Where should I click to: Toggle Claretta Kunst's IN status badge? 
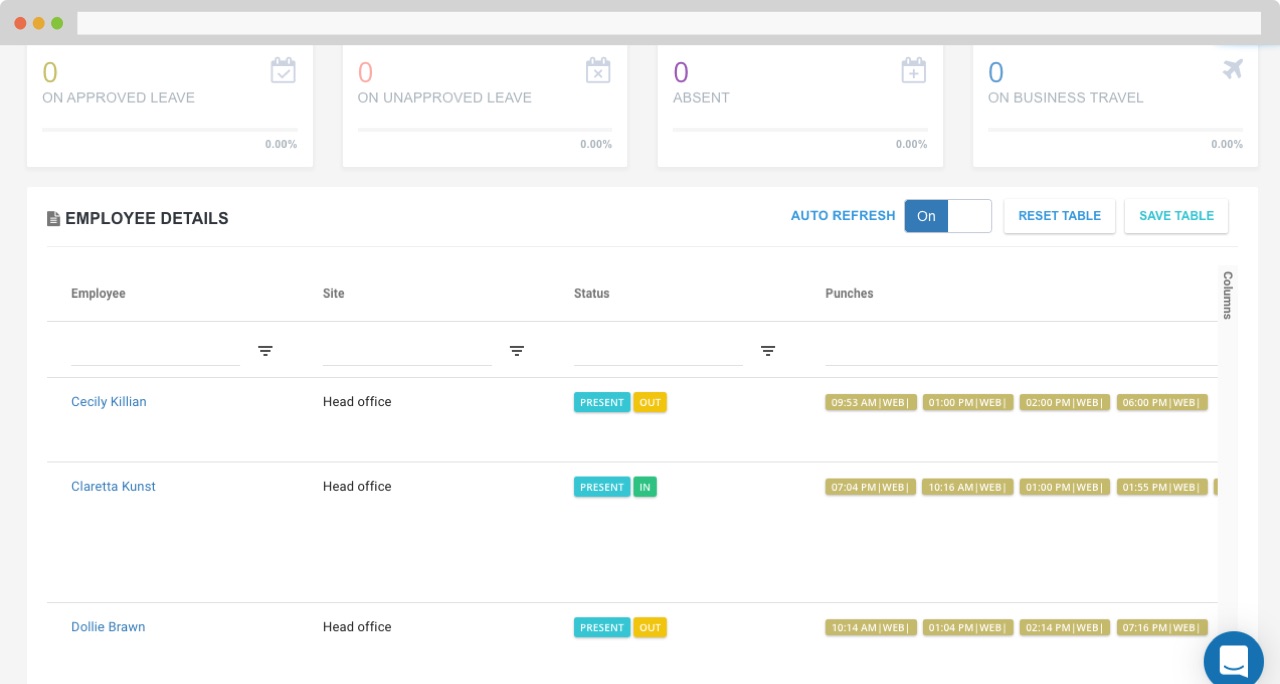point(645,487)
